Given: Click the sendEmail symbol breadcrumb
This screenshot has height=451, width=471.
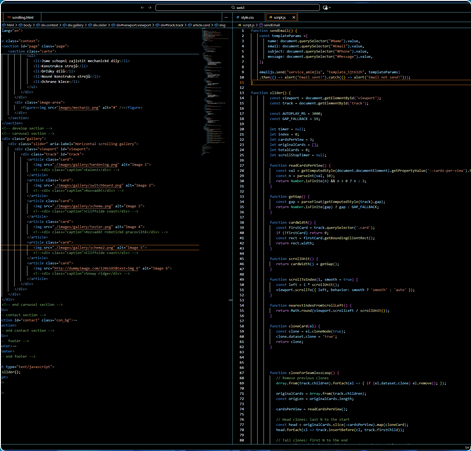Looking at the screenshot, I should click(x=271, y=25).
